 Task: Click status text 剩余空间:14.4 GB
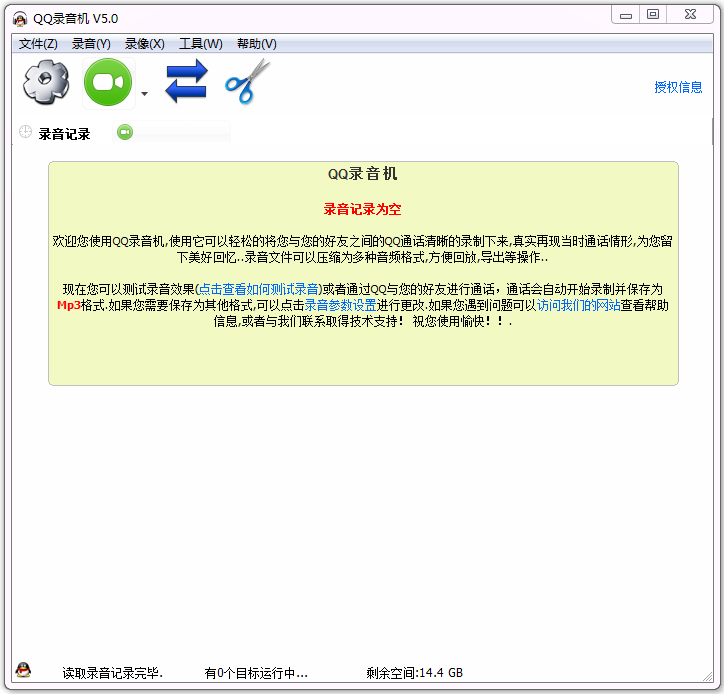pyautogui.click(x=415, y=673)
